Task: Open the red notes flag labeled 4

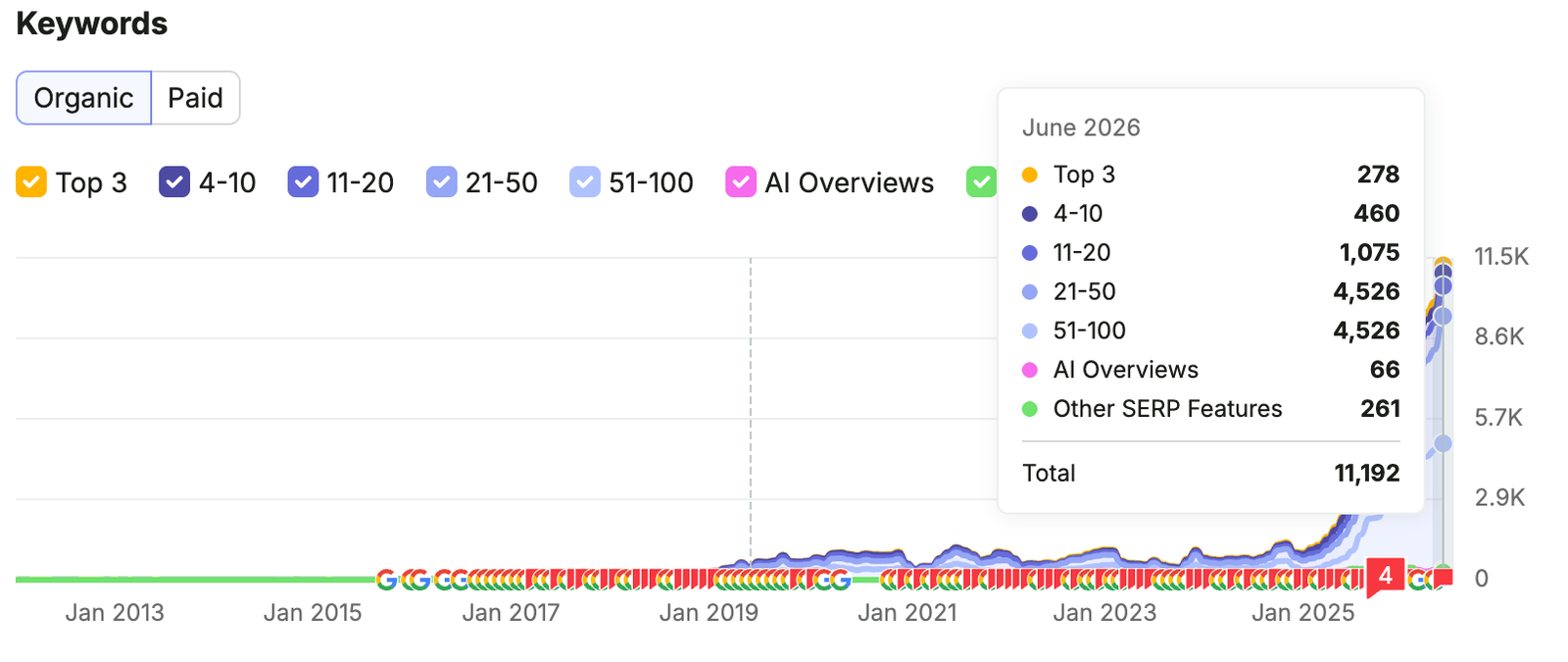Action: [1385, 576]
